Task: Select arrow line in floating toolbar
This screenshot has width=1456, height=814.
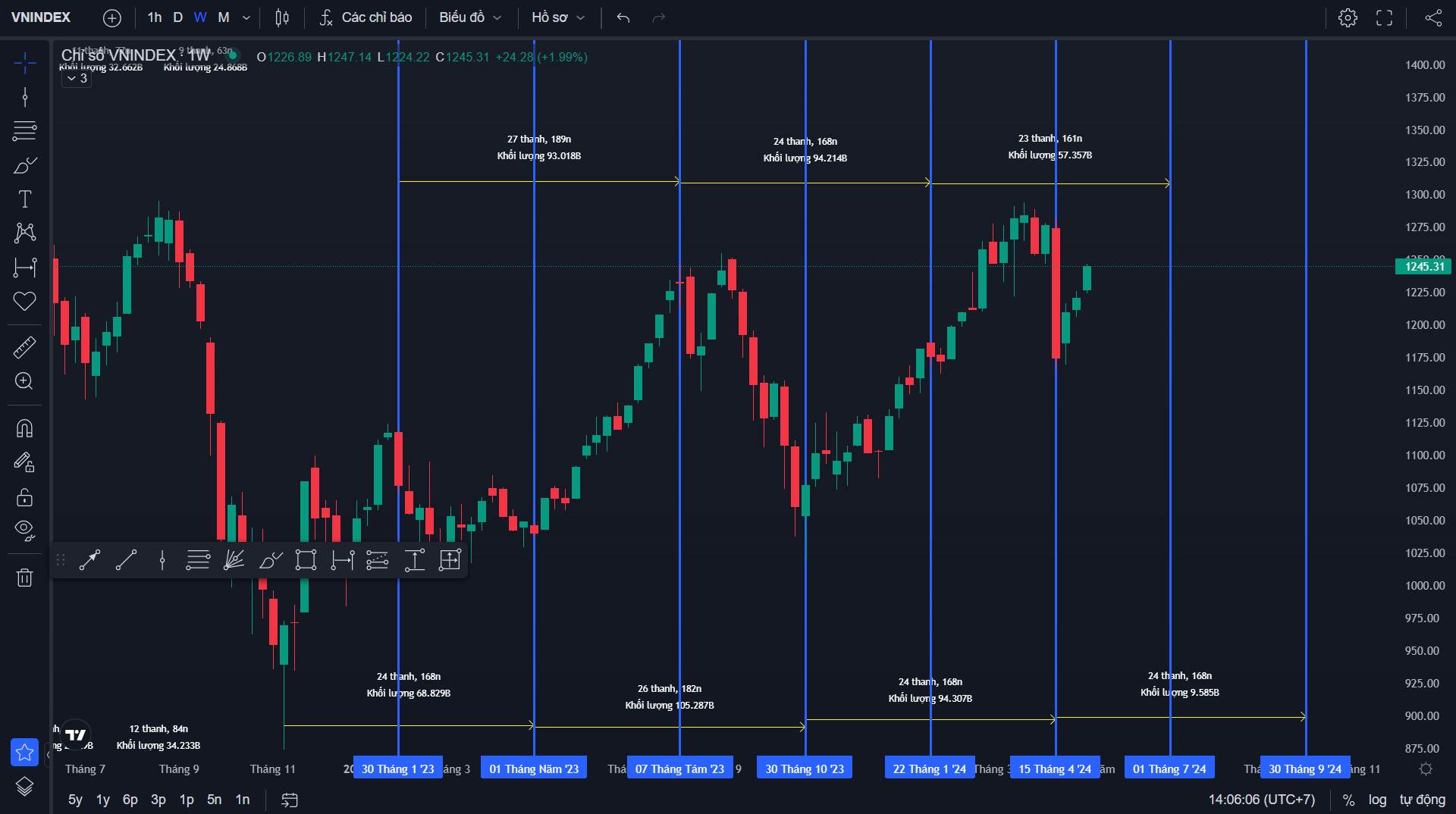Action: tap(89, 560)
